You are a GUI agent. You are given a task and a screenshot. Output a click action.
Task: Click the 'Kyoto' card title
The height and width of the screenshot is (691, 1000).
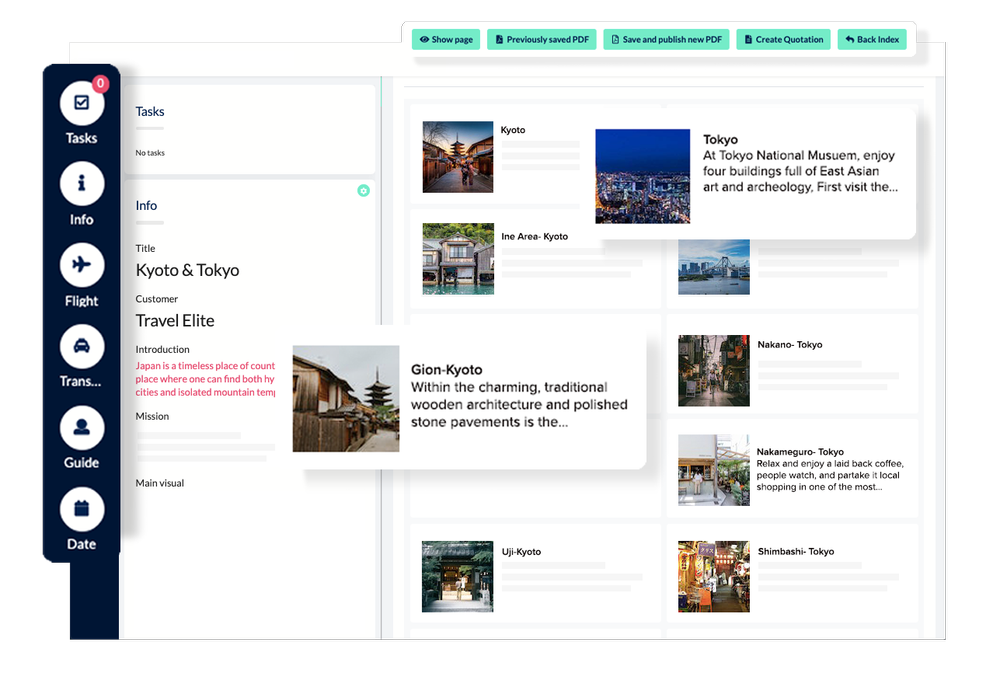click(513, 130)
